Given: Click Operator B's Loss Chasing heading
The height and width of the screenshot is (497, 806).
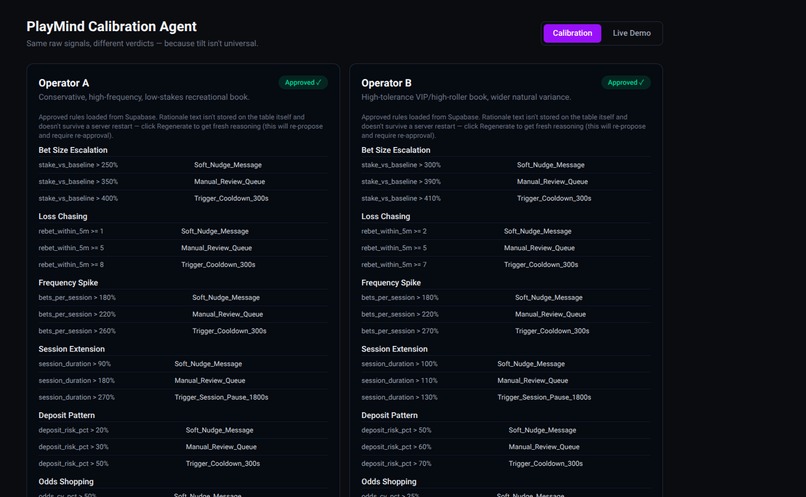Looking at the screenshot, I should point(386,216).
